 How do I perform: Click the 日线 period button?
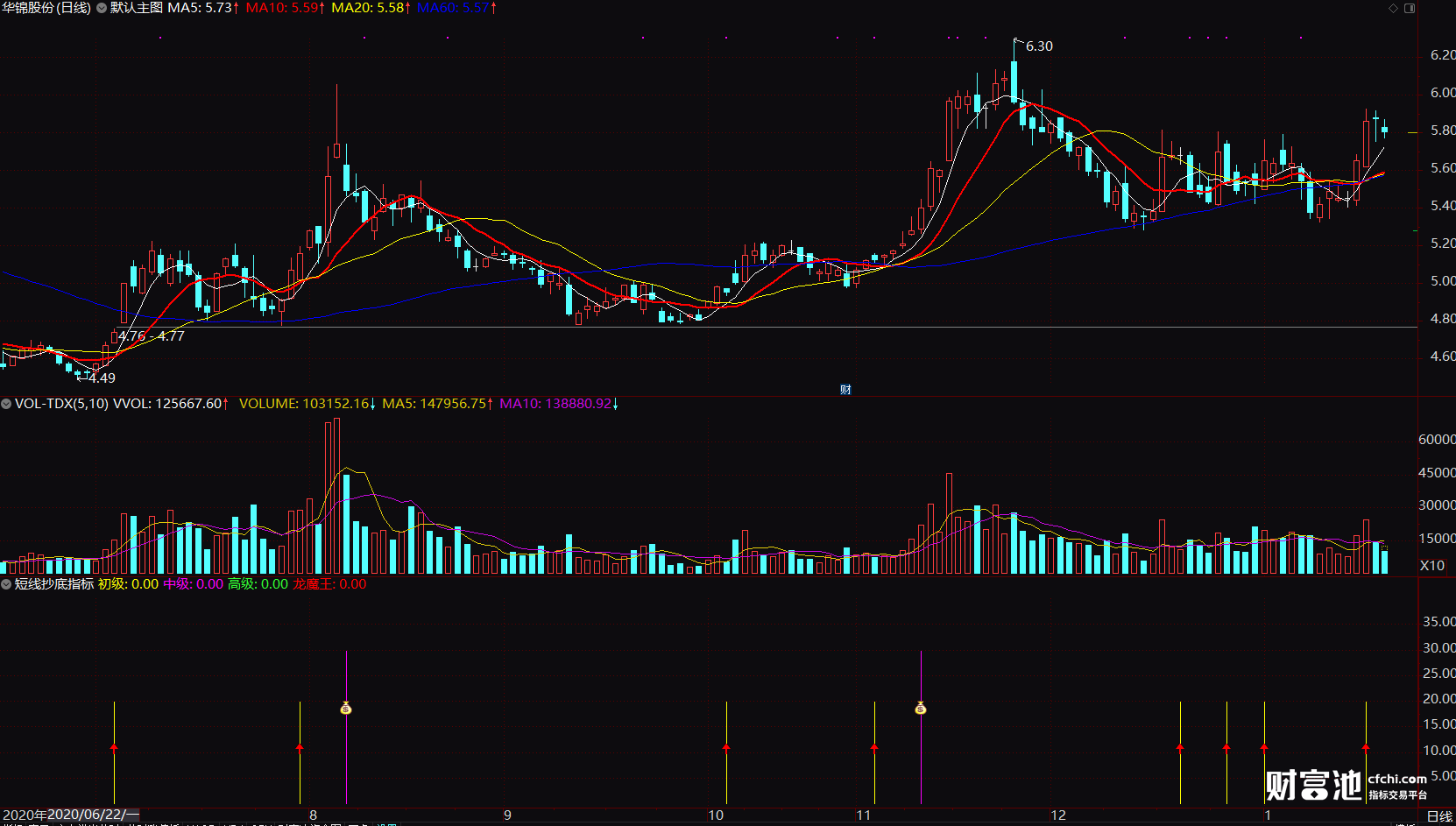click(1439, 816)
